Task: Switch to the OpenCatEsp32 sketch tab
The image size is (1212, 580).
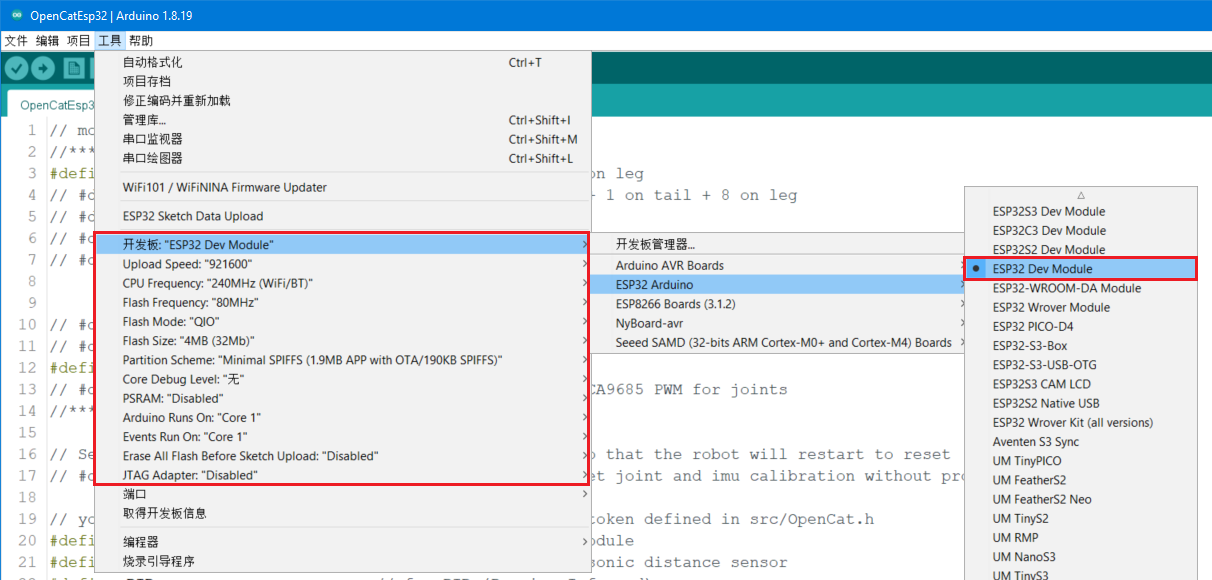Action: click(x=56, y=105)
